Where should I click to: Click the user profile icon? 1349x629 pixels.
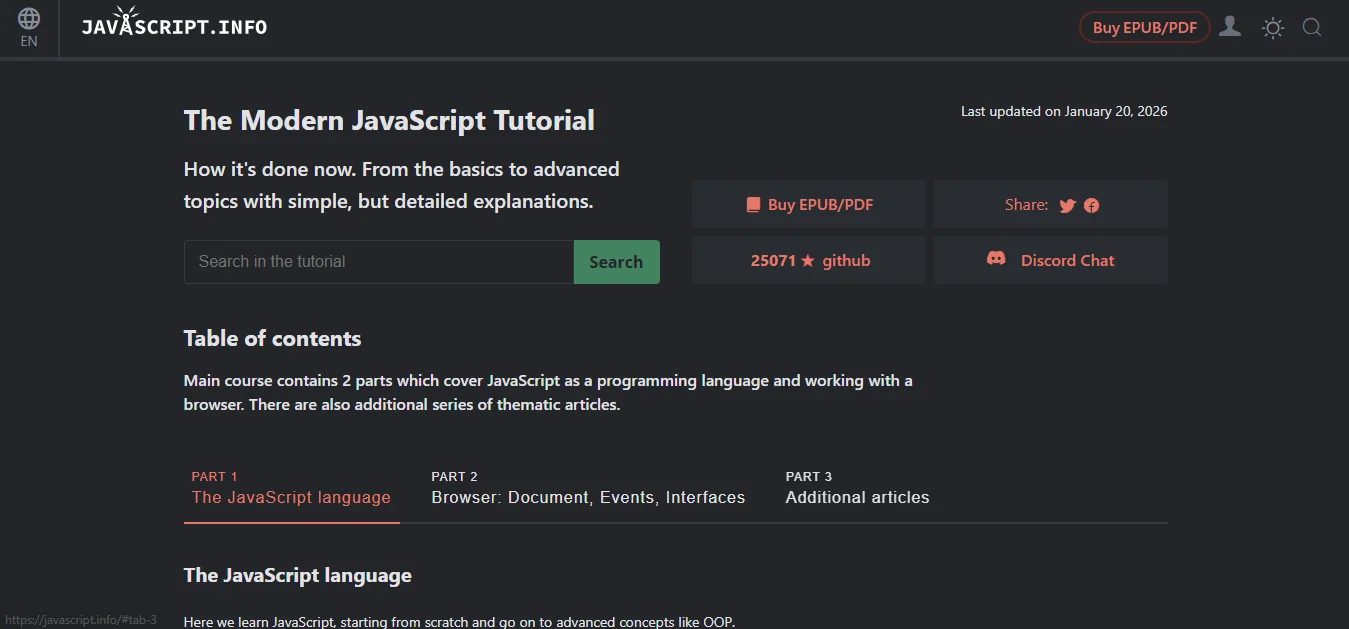pos(1229,27)
